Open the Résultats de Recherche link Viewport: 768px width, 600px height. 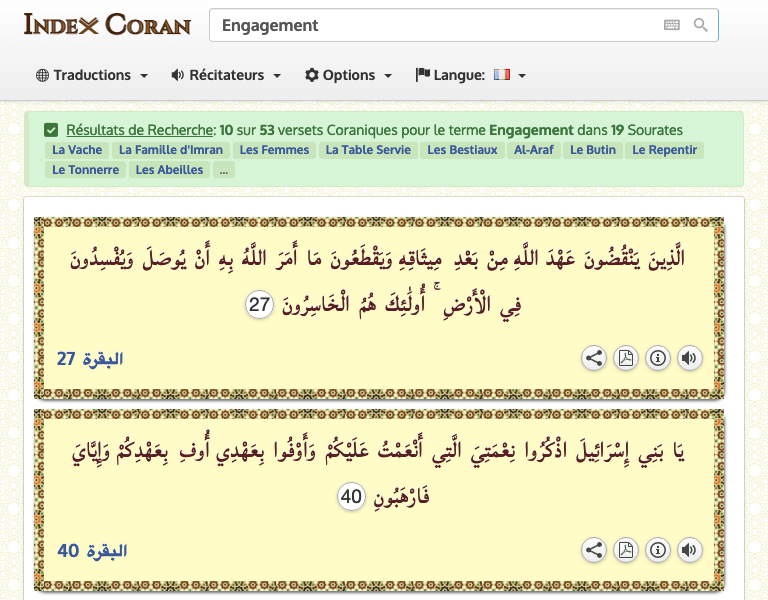coord(140,130)
